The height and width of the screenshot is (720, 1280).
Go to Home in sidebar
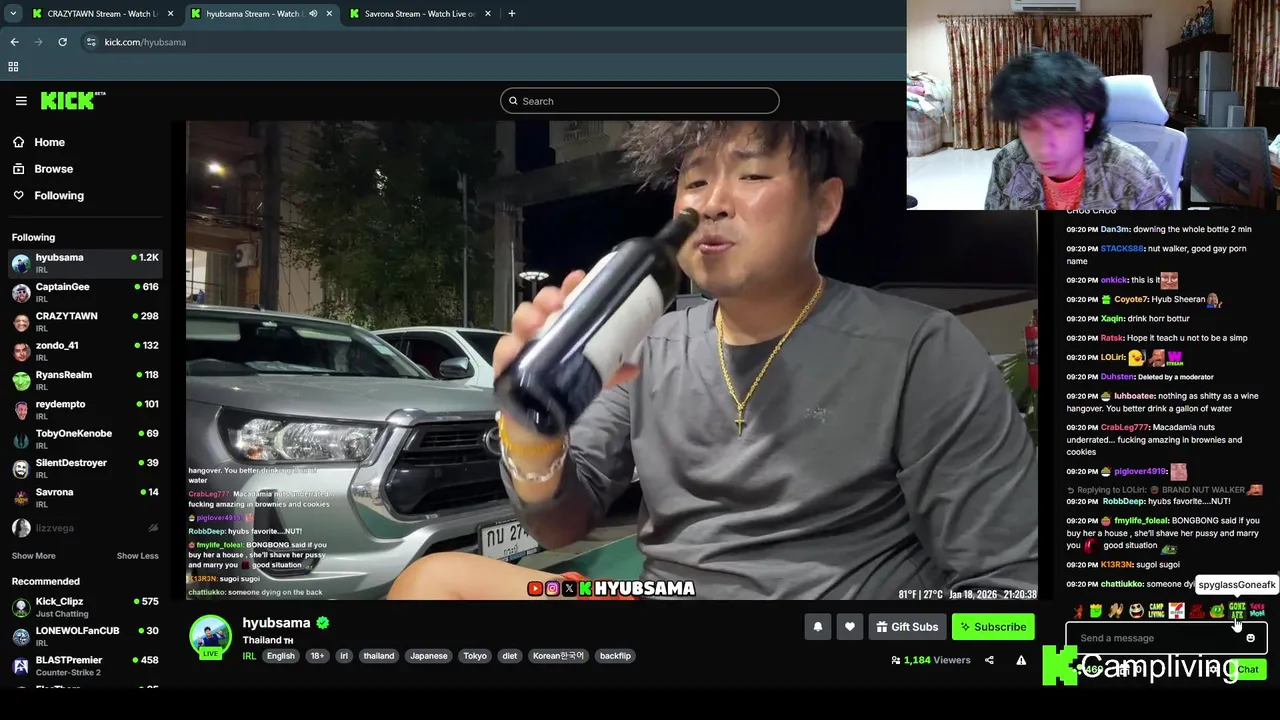pyautogui.click(x=49, y=142)
